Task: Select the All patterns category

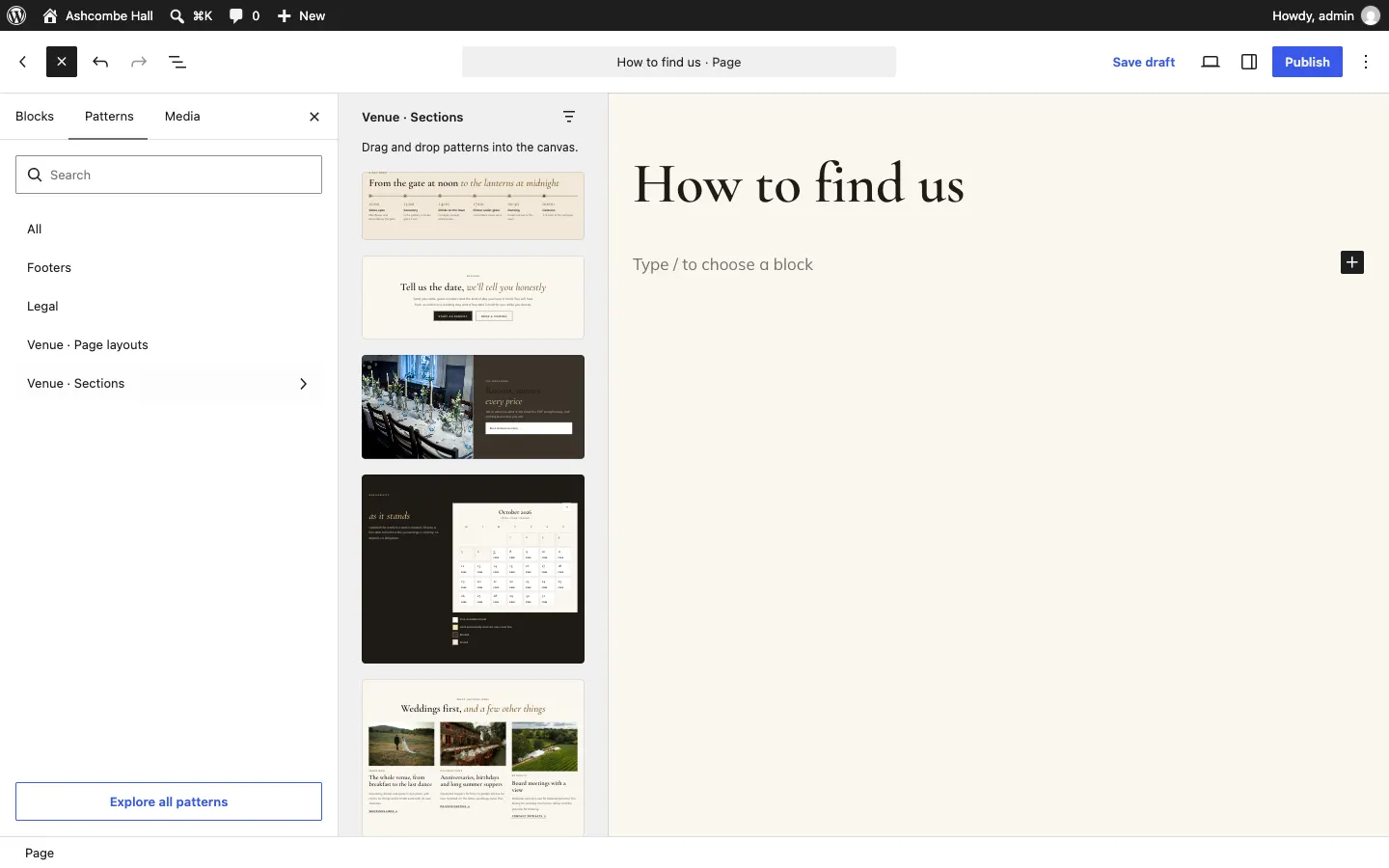Action: [169, 230]
